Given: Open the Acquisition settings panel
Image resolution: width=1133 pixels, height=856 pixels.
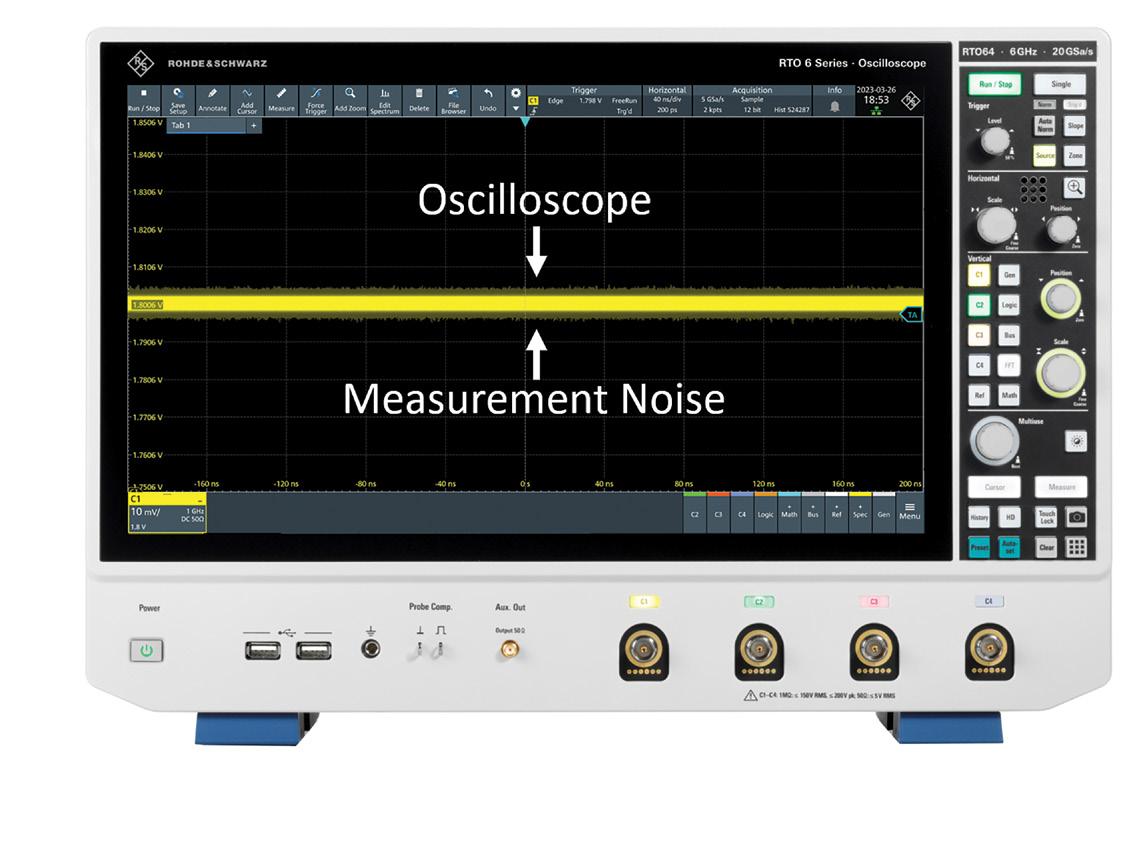Looking at the screenshot, I should (x=752, y=100).
